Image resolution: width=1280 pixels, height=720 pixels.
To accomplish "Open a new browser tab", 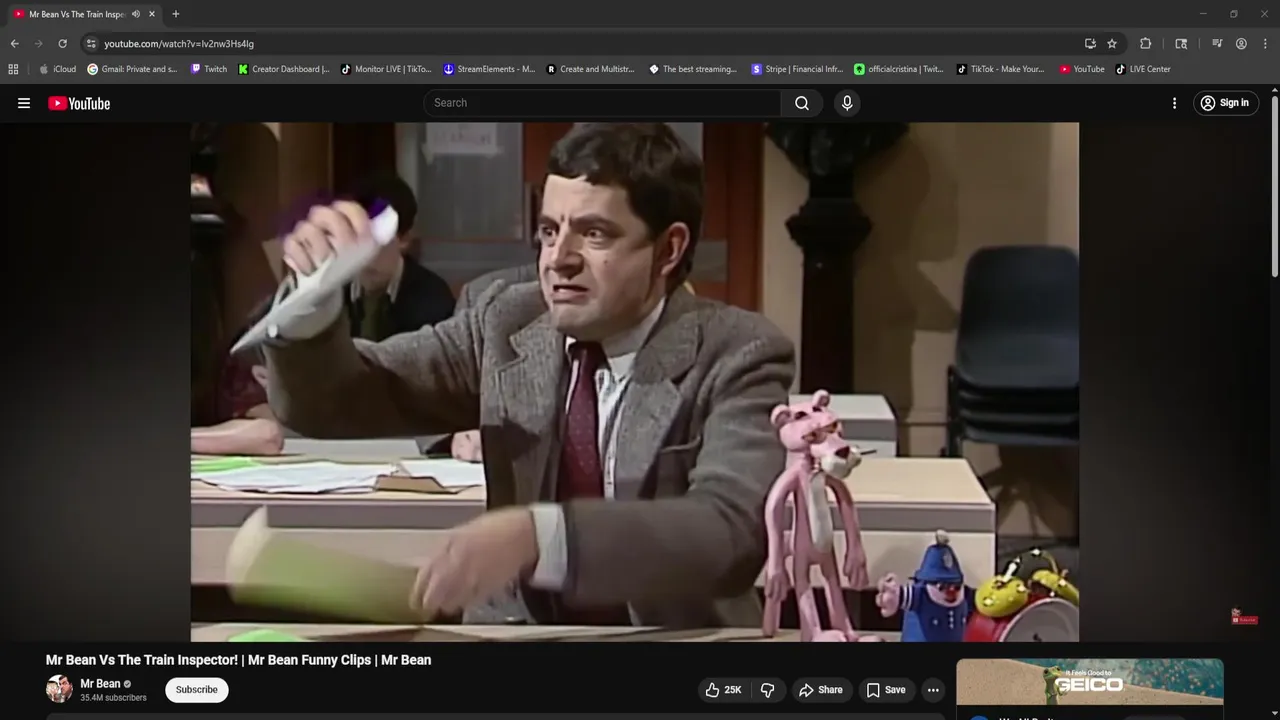I will 176,14.
